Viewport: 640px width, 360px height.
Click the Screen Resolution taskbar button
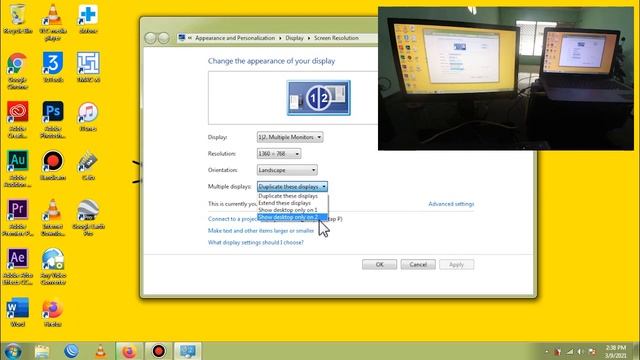tap(188, 351)
